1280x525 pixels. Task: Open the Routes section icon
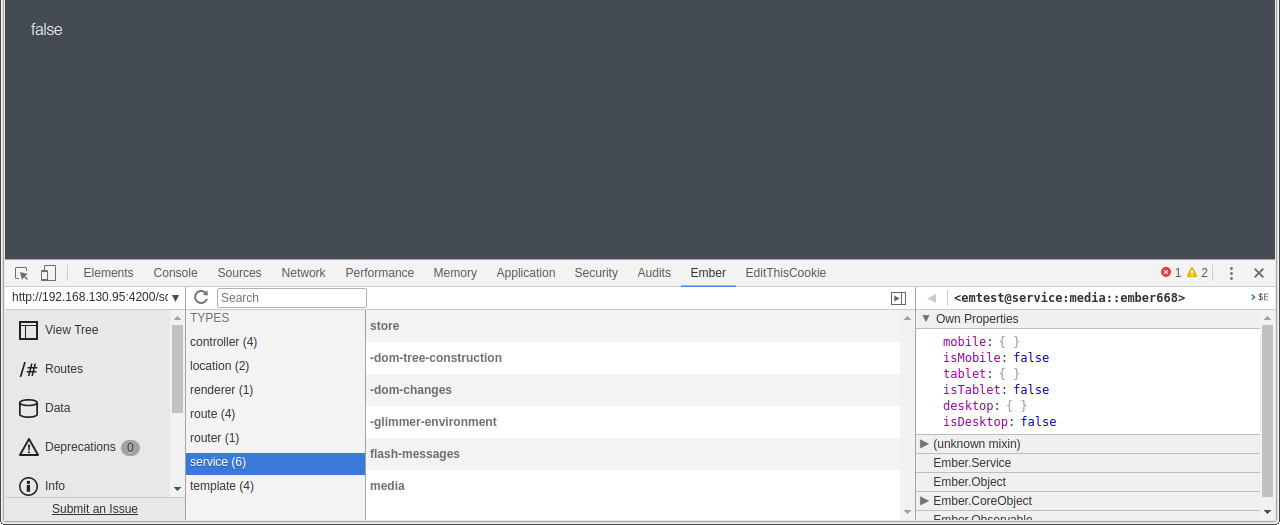pos(28,369)
